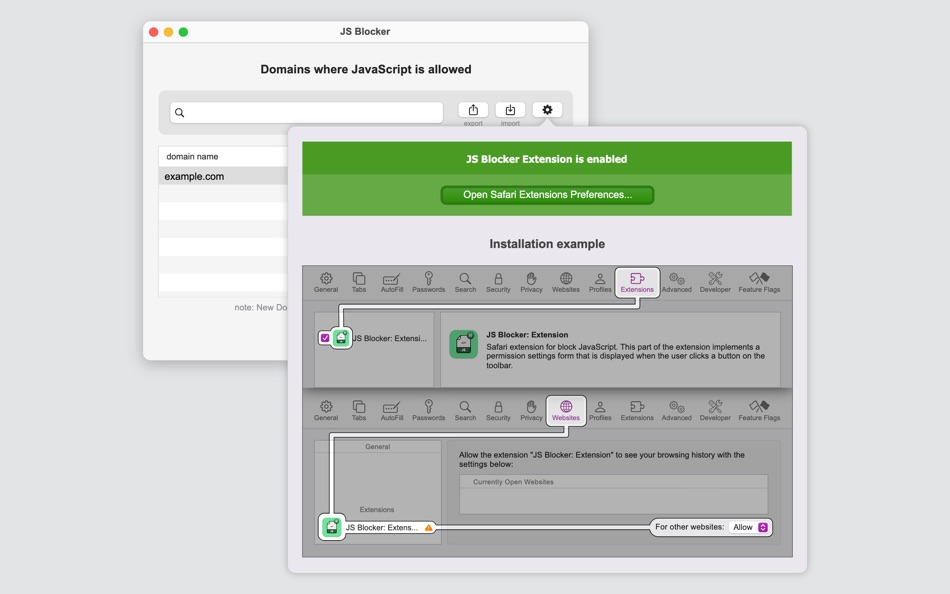Focus the domain search field

[x=307, y=113]
